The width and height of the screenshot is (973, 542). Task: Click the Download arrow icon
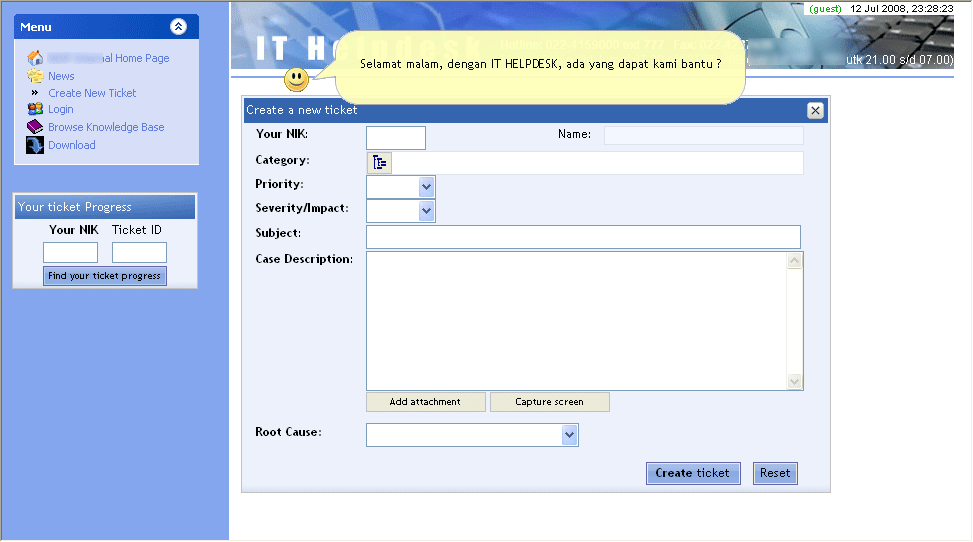coord(35,145)
